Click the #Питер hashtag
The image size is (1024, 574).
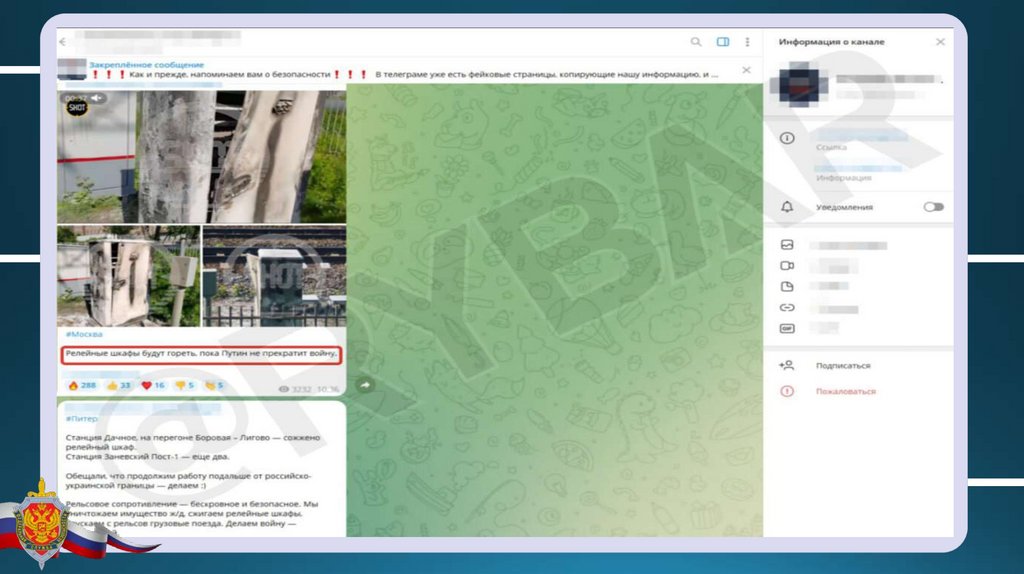82,419
